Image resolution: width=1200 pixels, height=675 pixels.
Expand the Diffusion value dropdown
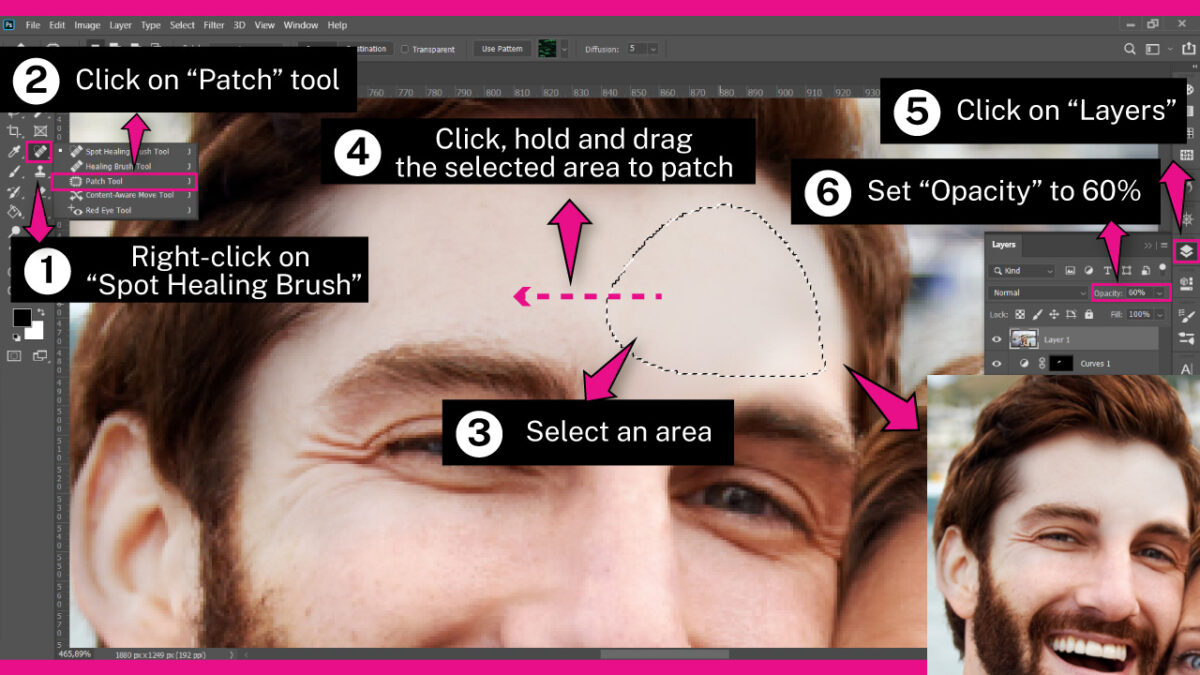tap(651, 48)
